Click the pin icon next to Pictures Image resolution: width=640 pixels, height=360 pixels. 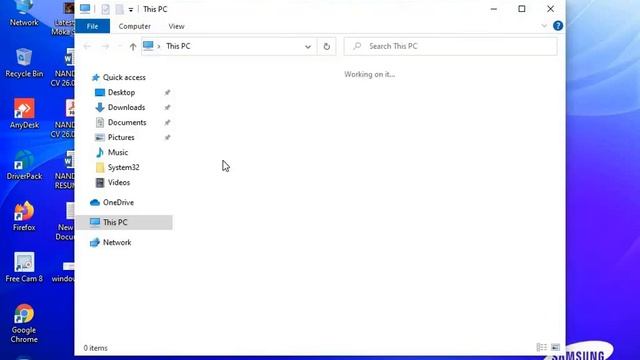167,138
